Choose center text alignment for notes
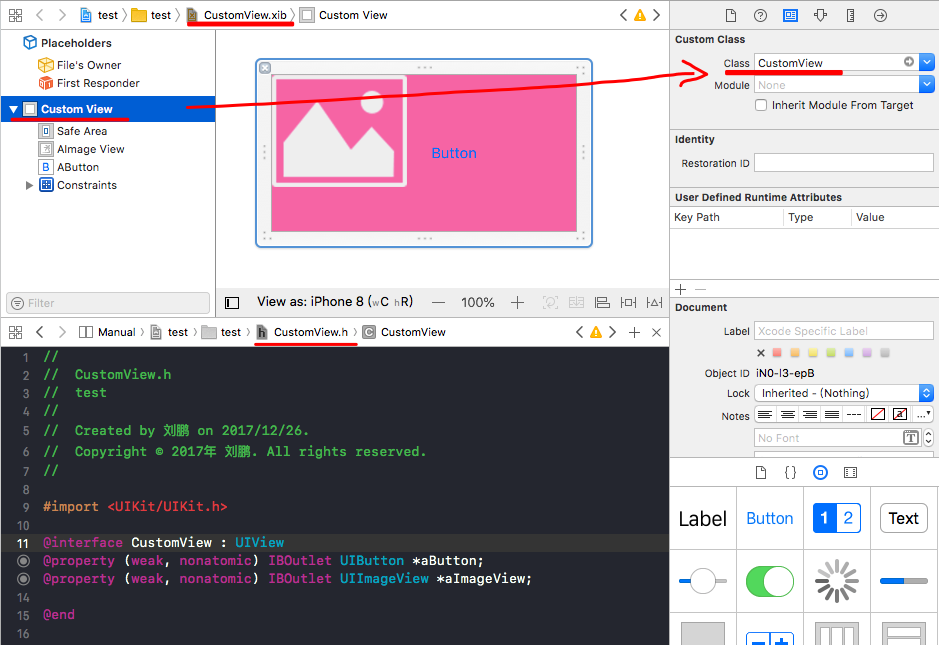 point(787,414)
